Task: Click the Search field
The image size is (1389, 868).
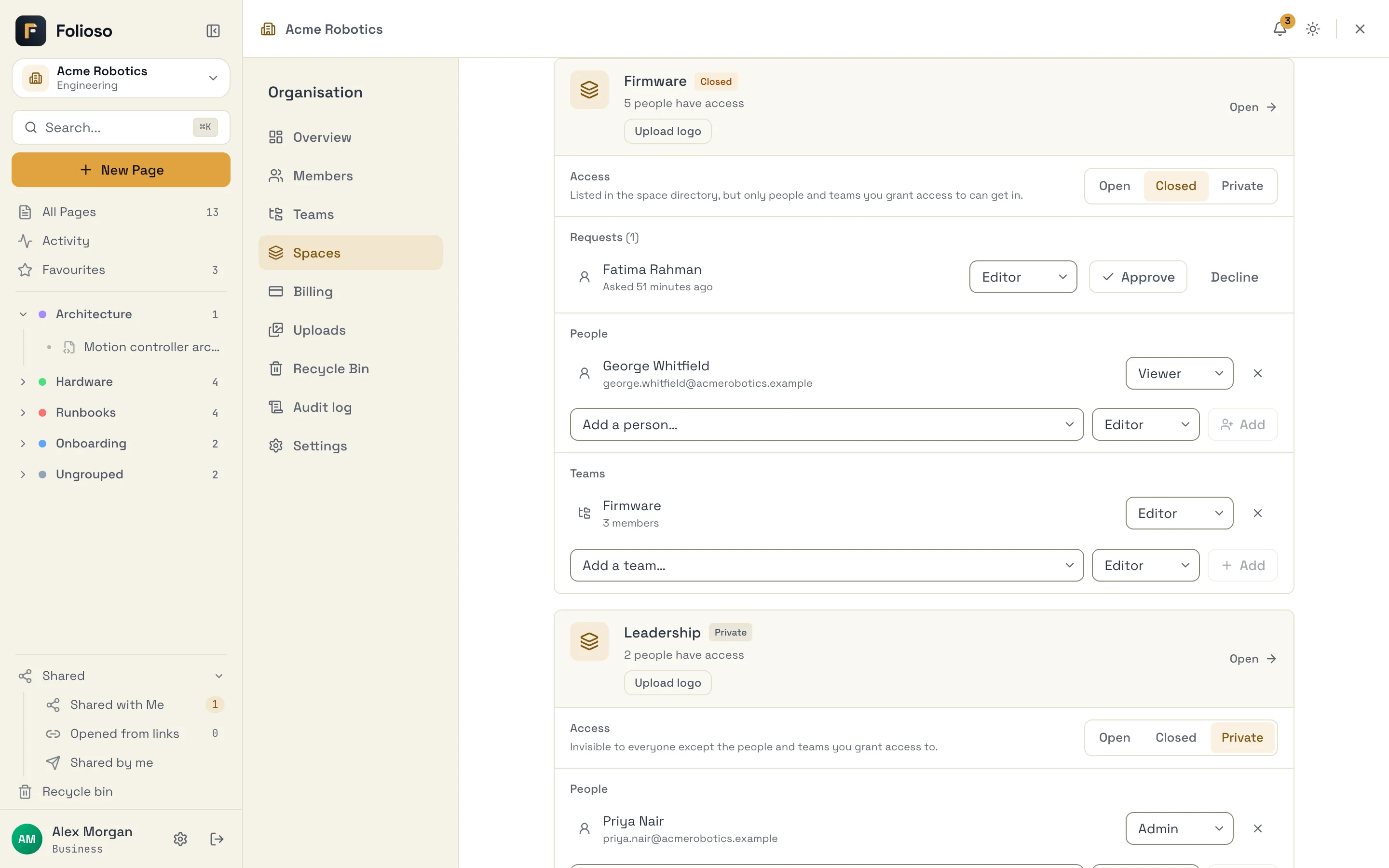Action: pos(121,127)
